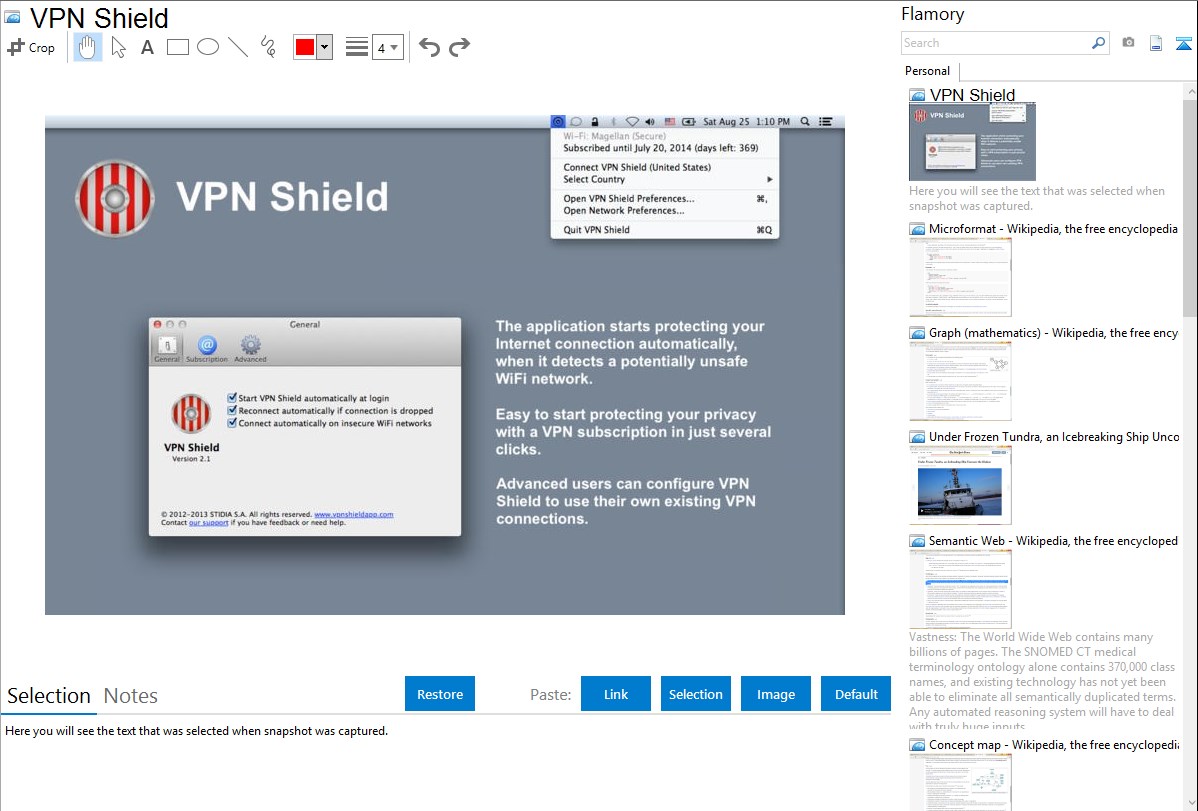Open the Subscription preferences pane icon
1198x811 pixels.
click(x=207, y=349)
